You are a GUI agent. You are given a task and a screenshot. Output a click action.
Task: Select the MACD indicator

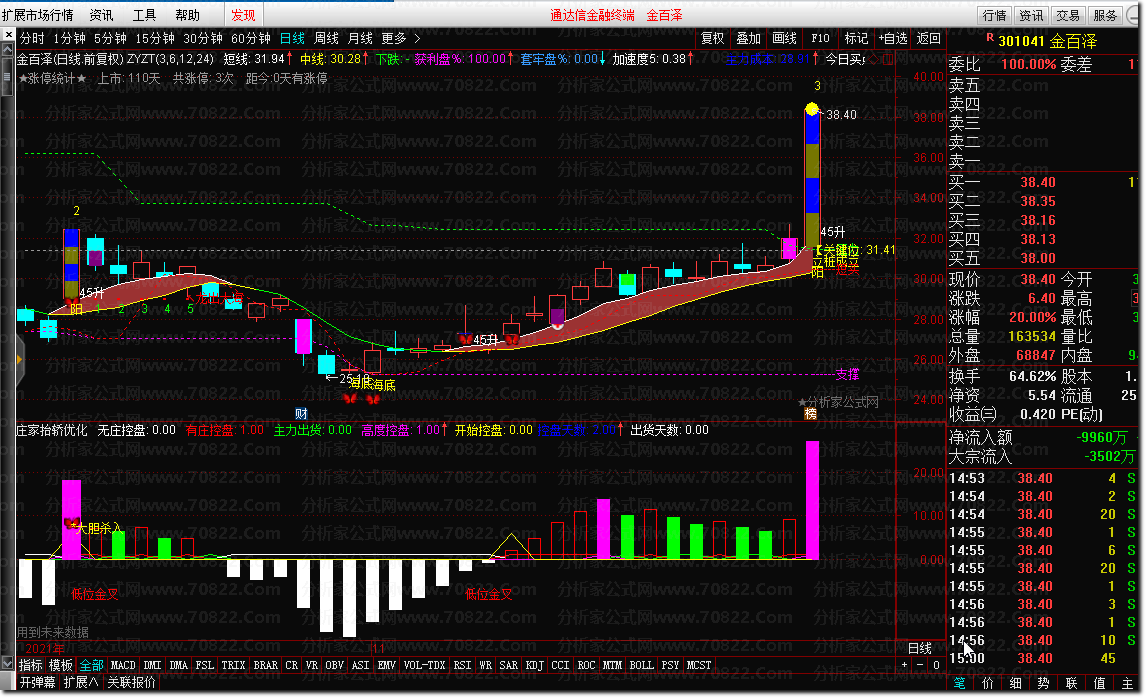[x=123, y=665]
